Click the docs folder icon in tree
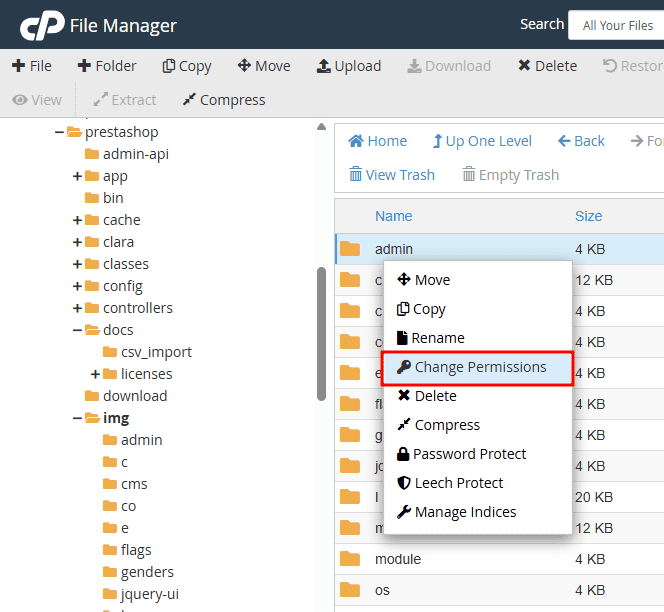 pos(92,330)
